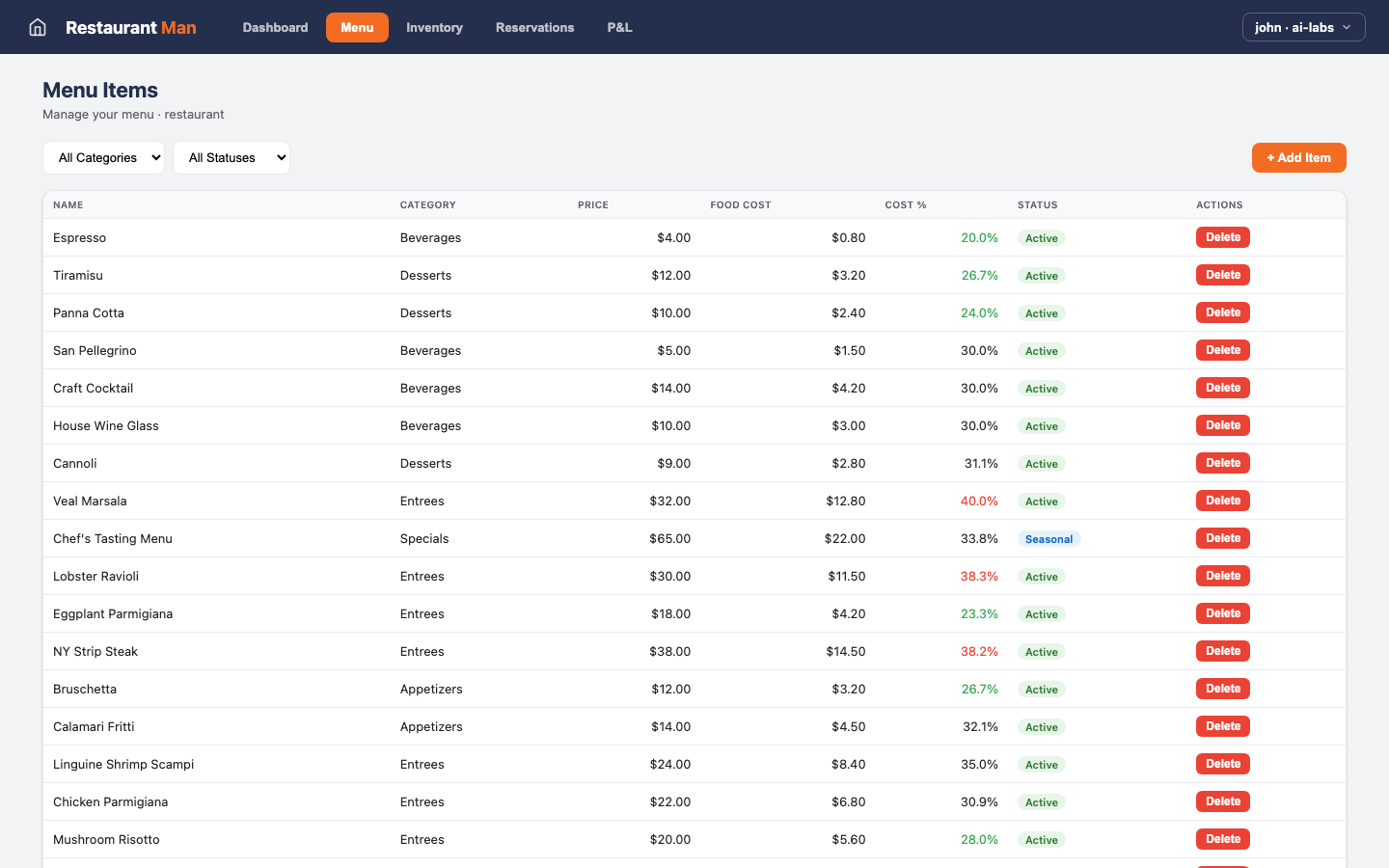Open the P&L report page
Image resolution: width=1389 pixels, height=868 pixels.
click(x=619, y=27)
